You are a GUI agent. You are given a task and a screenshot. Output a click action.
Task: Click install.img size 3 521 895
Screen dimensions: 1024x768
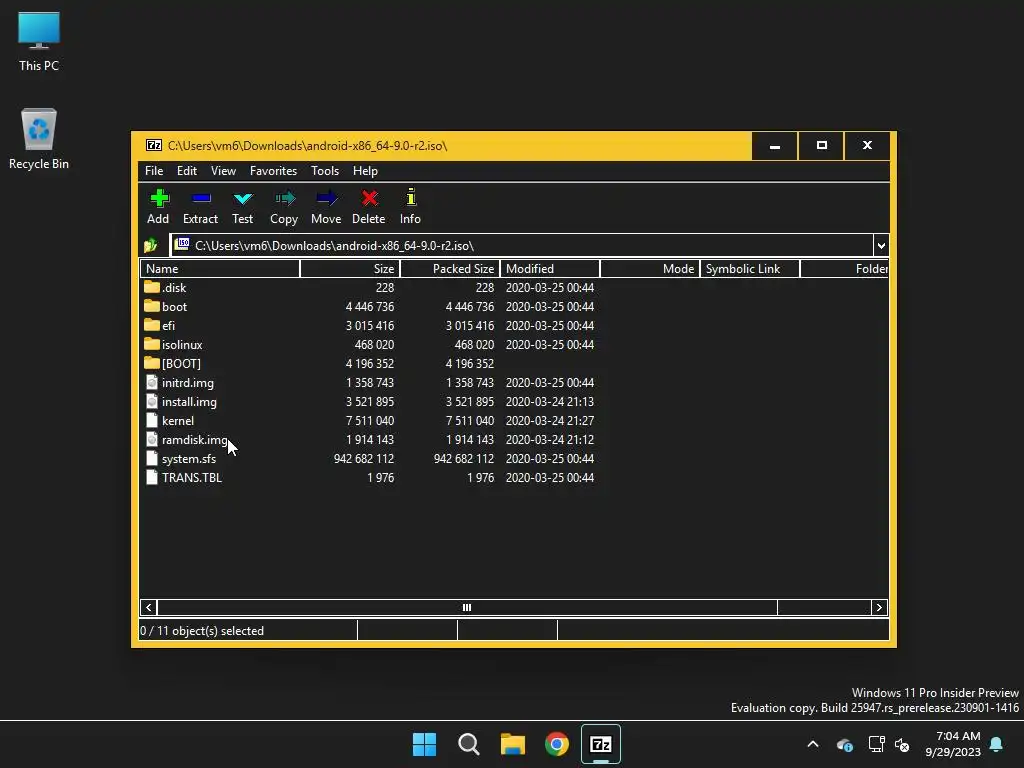pos(370,402)
